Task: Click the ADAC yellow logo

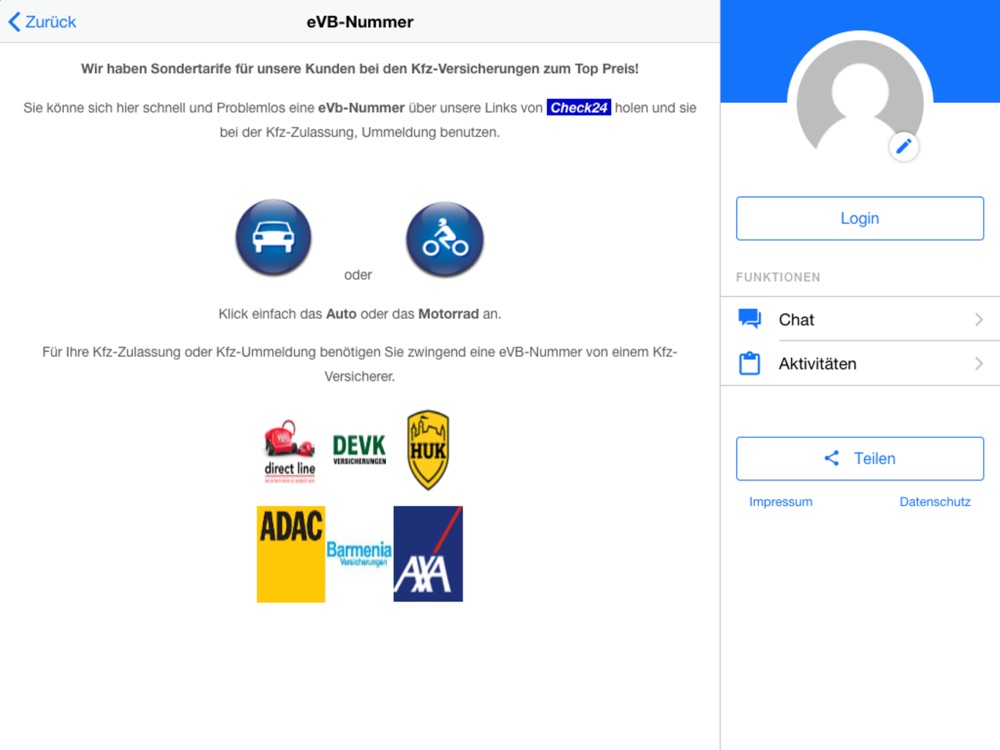Action: (x=291, y=554)
